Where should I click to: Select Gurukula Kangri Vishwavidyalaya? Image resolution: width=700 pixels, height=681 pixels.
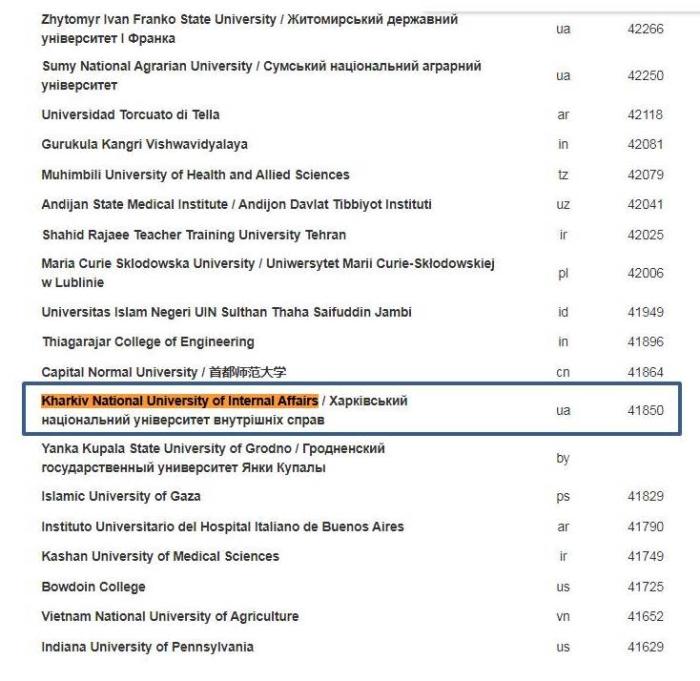tap(144, 145)
